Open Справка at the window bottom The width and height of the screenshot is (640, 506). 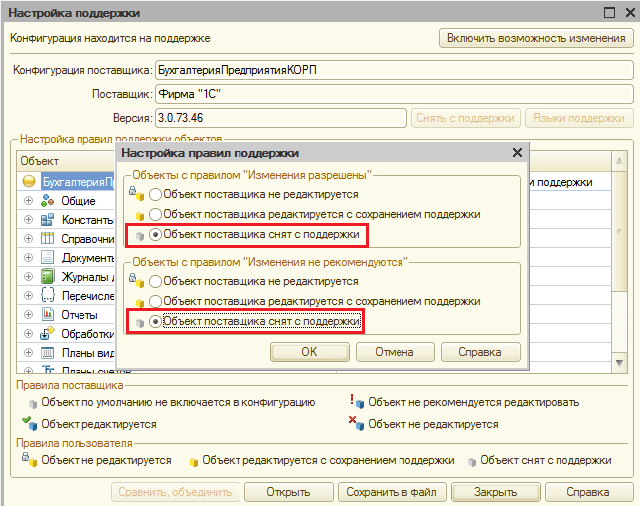click(589, 492)
